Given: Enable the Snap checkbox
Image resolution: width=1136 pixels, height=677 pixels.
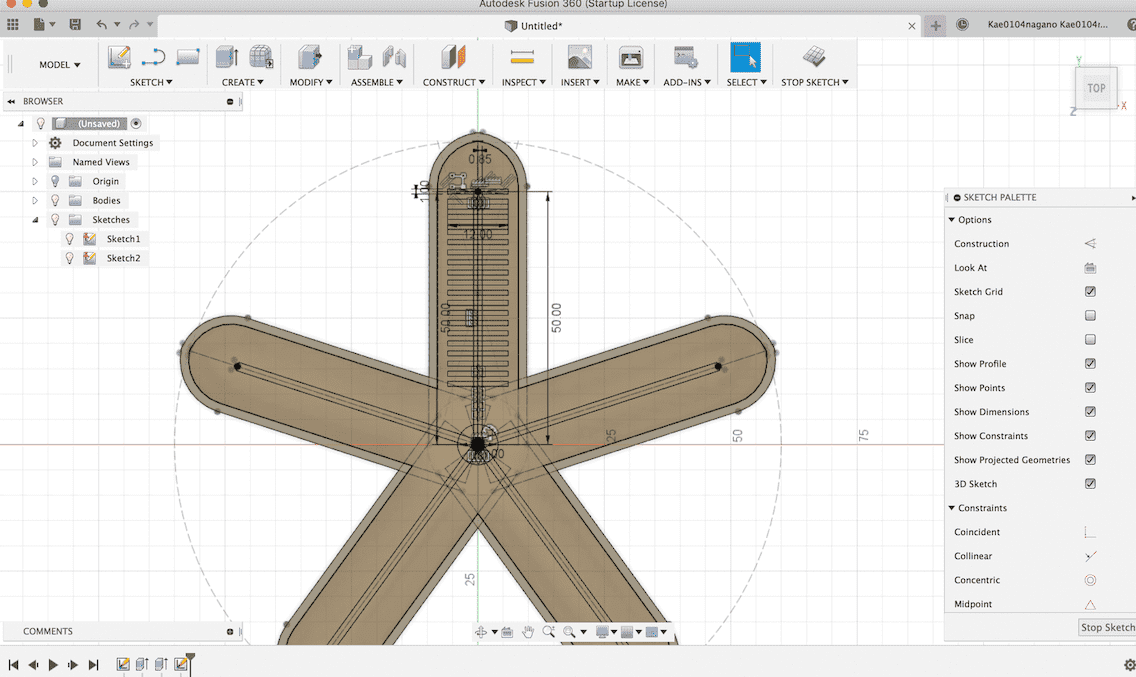Looking at the screenshot, I should [x=1090, y=316].
